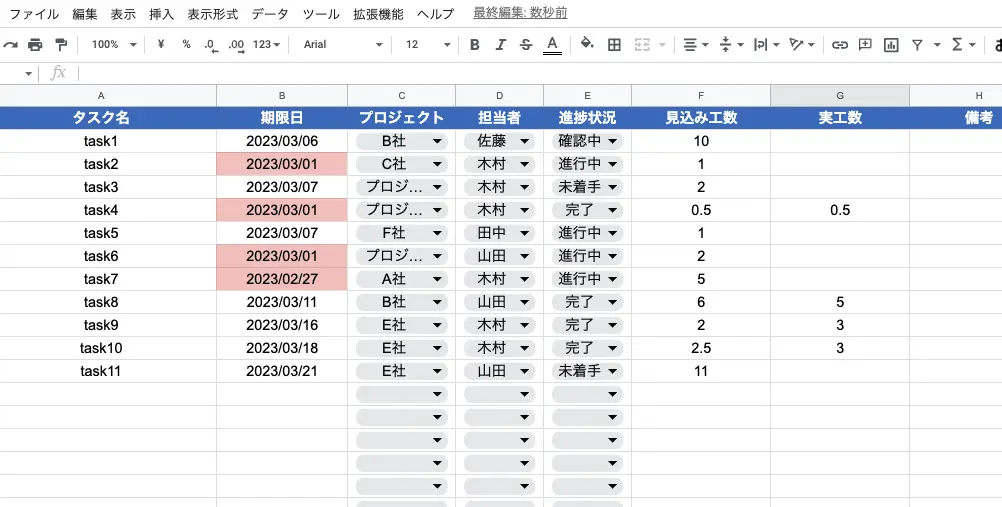Image resolution: width=1002 pixels, height=507 pixels.
Task: Open the name box dropdown arrow
Action: (28, 74)
